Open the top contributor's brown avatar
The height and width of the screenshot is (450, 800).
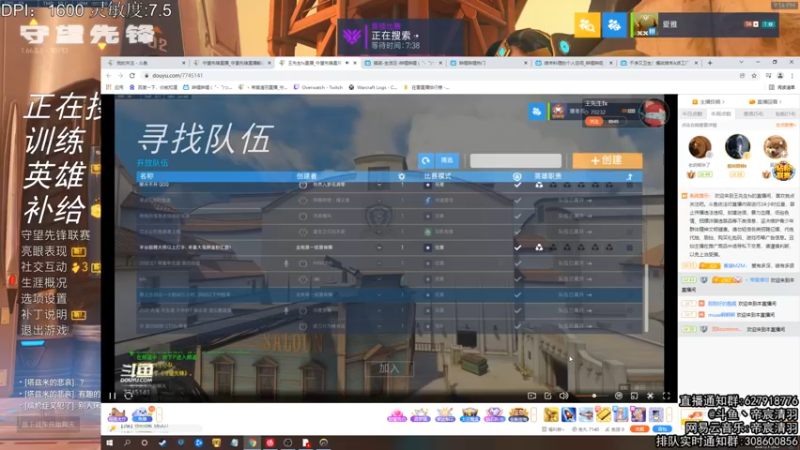pyautogui.click(x=699, y=147)
